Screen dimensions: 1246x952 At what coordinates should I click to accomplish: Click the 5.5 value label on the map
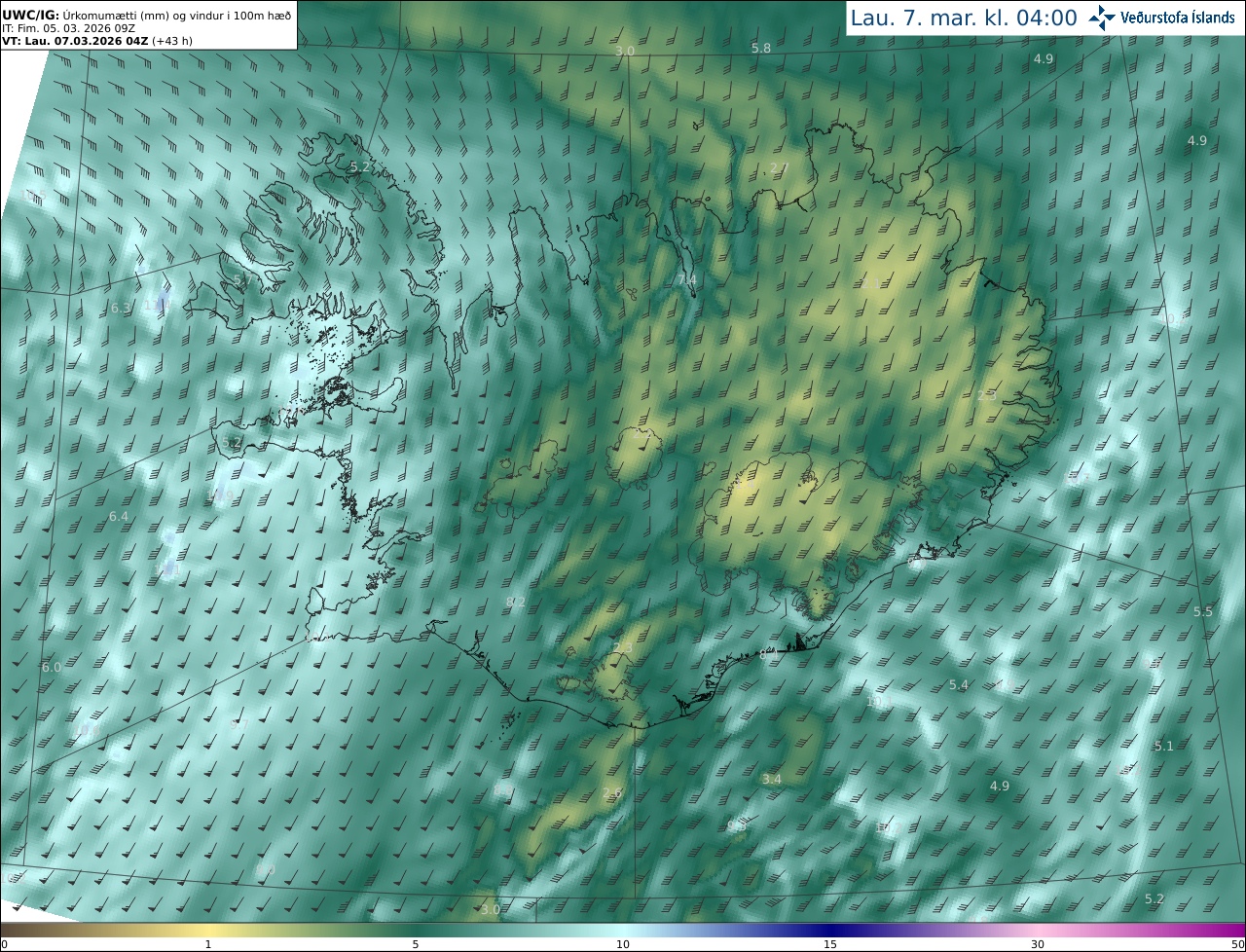point(1203,611)
